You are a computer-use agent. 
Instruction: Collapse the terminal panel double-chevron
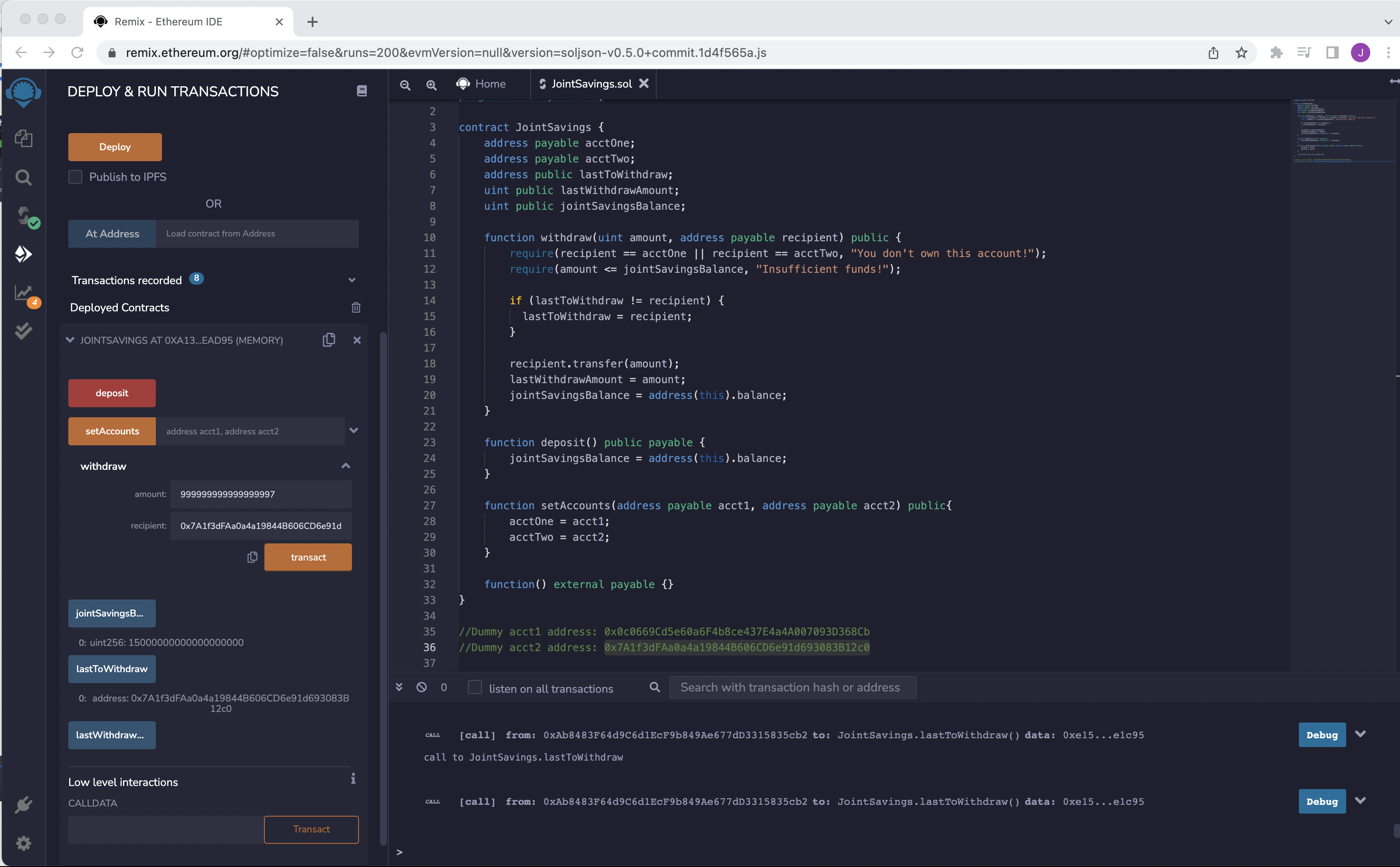pyautogui.click(x=399, y=687)
